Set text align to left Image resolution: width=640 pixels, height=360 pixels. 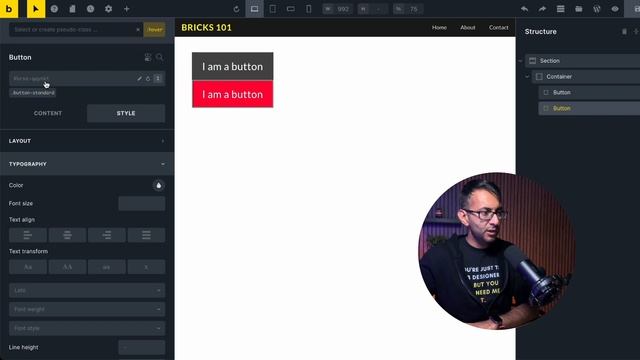[28, 235]
